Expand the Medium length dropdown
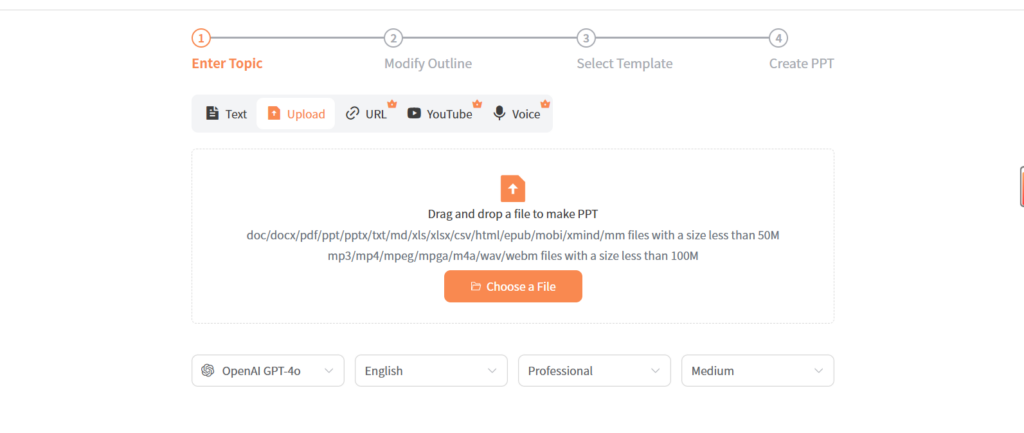1024x433 pixels. point(757,370)
